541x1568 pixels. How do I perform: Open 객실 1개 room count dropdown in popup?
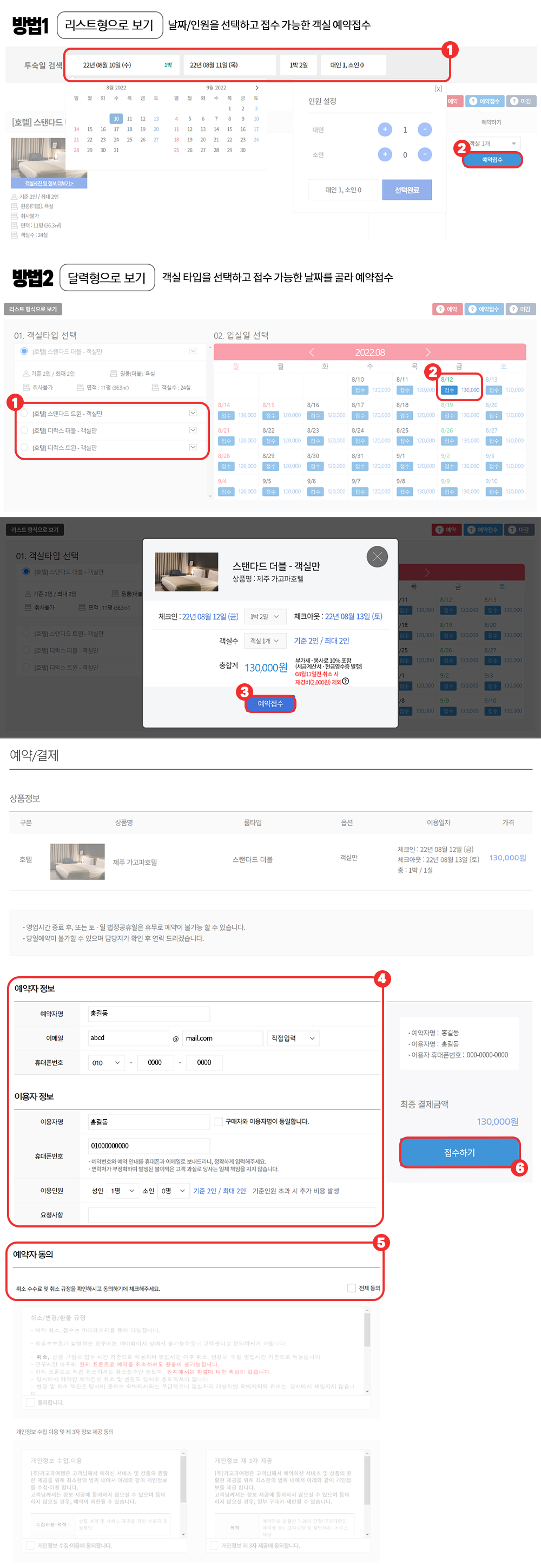point(265,641)
